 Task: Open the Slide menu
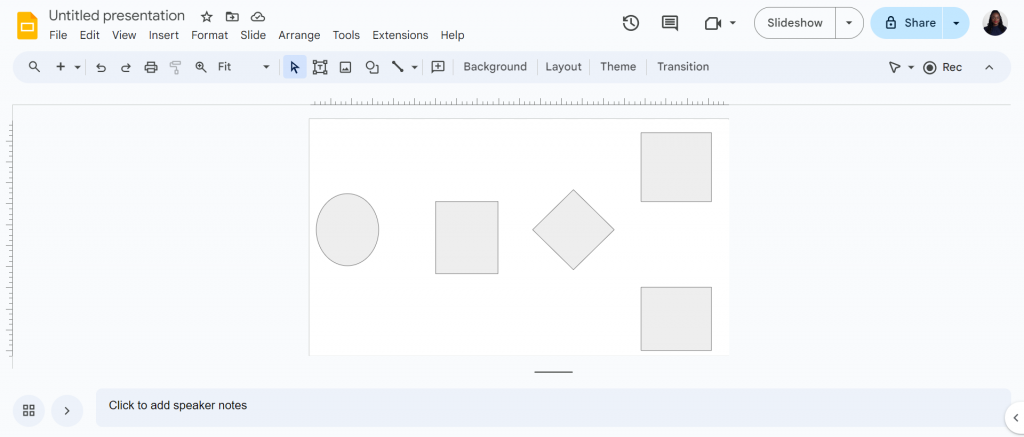click(x=253, y=35)
